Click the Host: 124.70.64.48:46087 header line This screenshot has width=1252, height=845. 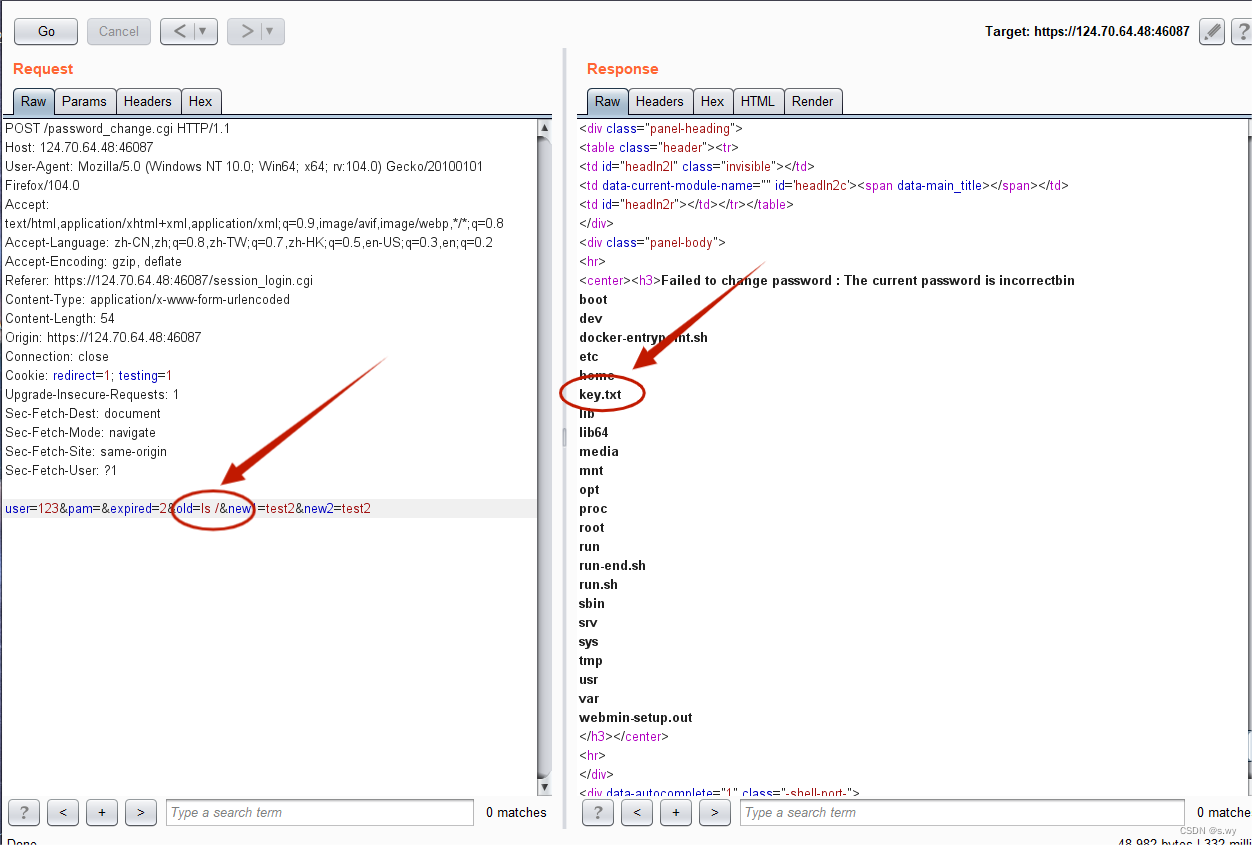(x=79, y=147)
